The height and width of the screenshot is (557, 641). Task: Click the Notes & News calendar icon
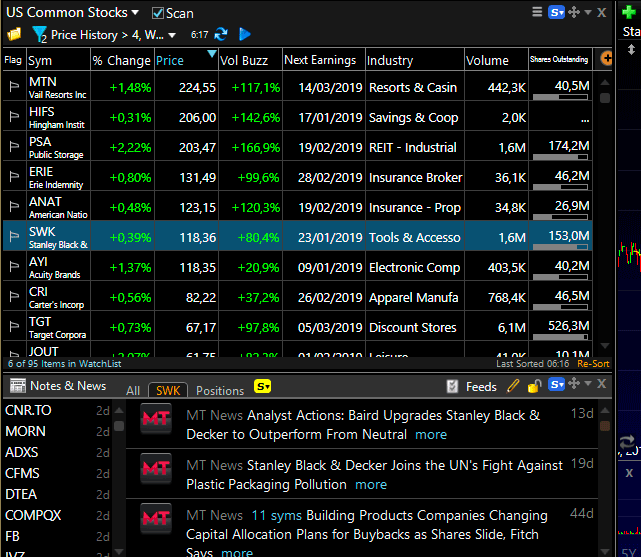[x=18, y=385]
